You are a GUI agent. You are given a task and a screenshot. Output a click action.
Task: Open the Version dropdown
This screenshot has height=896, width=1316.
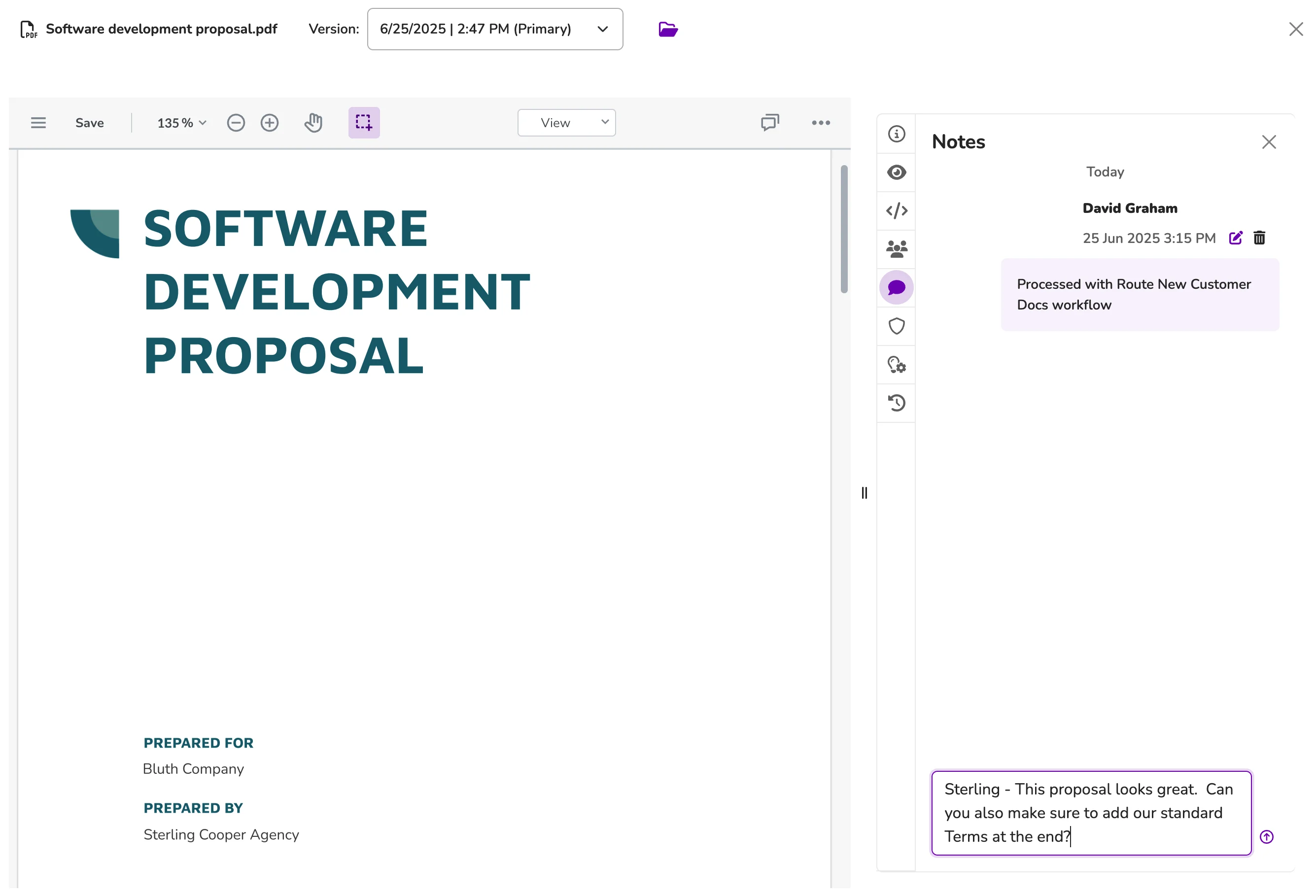pyautogui.click(x=495, y=29)
